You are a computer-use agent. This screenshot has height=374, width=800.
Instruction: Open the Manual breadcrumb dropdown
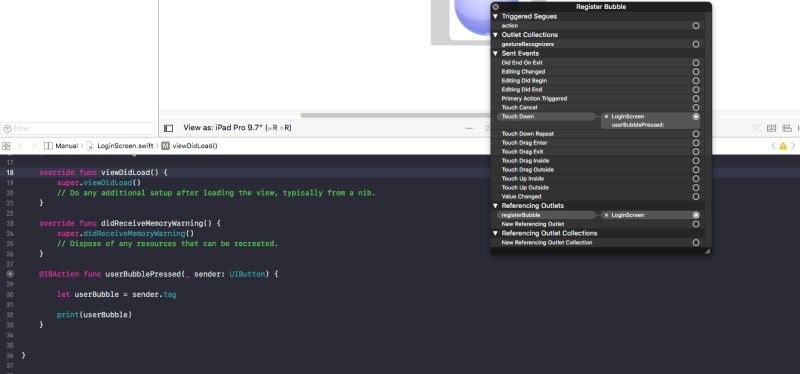click(x=61, y=146)
